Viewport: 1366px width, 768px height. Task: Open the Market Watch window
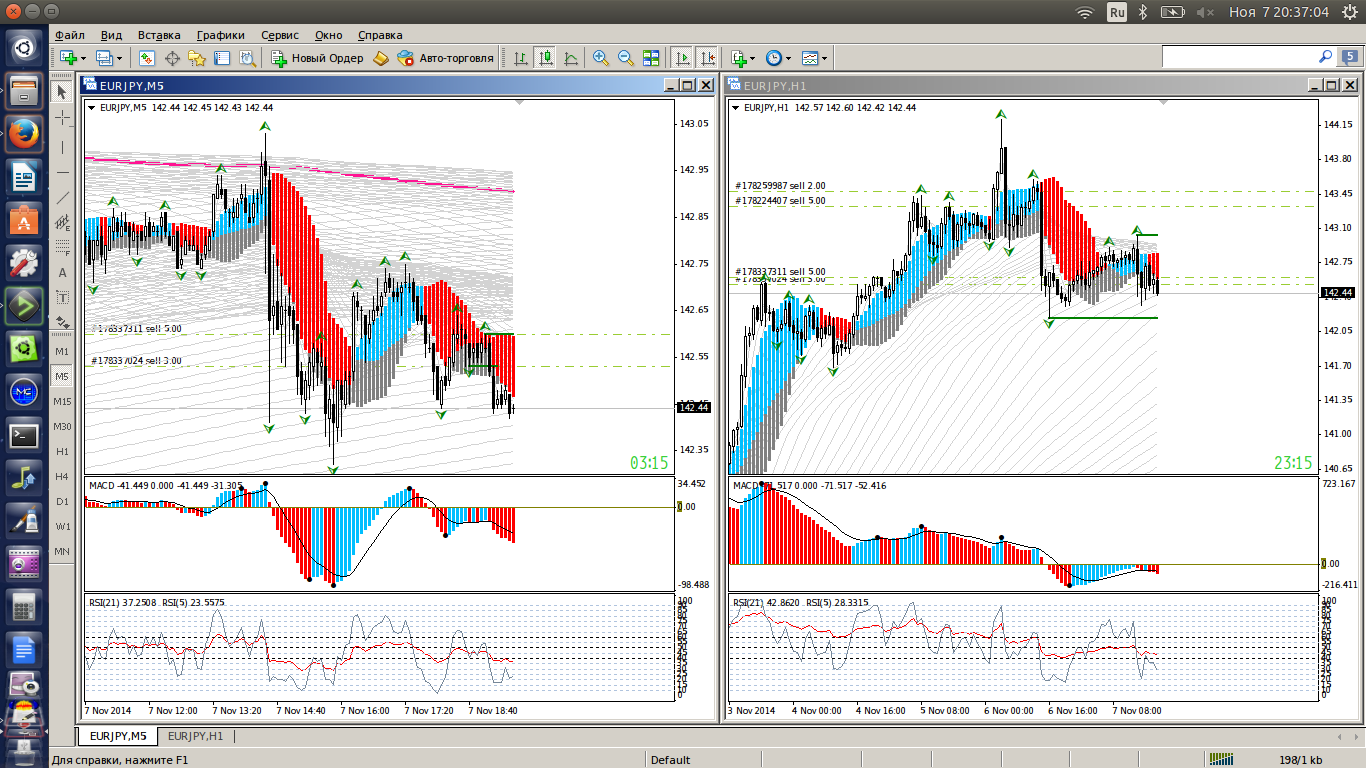146,58
